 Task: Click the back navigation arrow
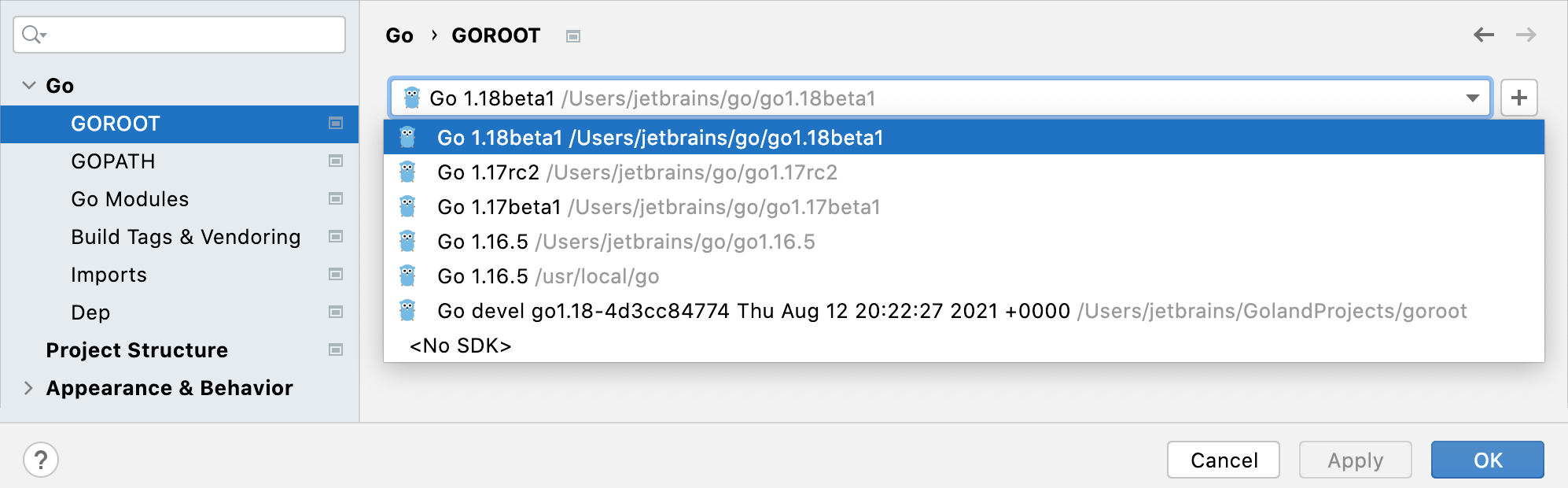coord(1483,35)
